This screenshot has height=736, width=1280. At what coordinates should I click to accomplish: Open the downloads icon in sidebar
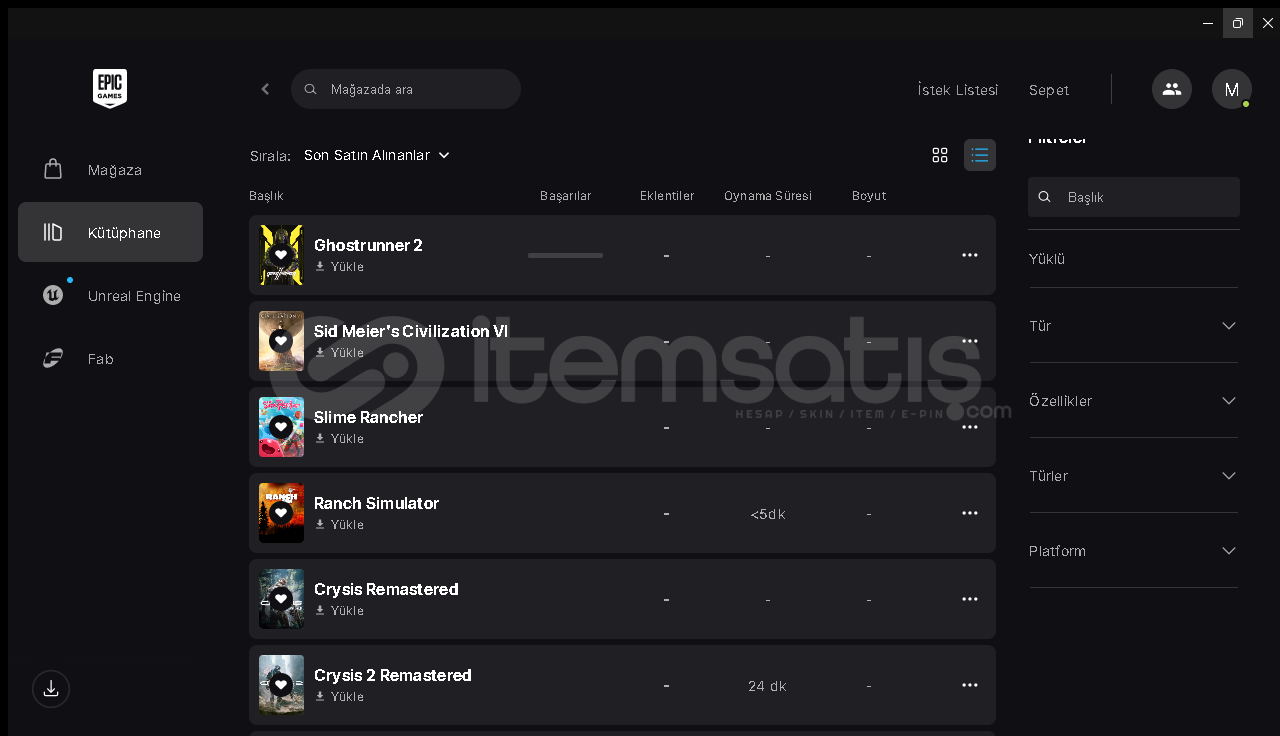[51, 689]
